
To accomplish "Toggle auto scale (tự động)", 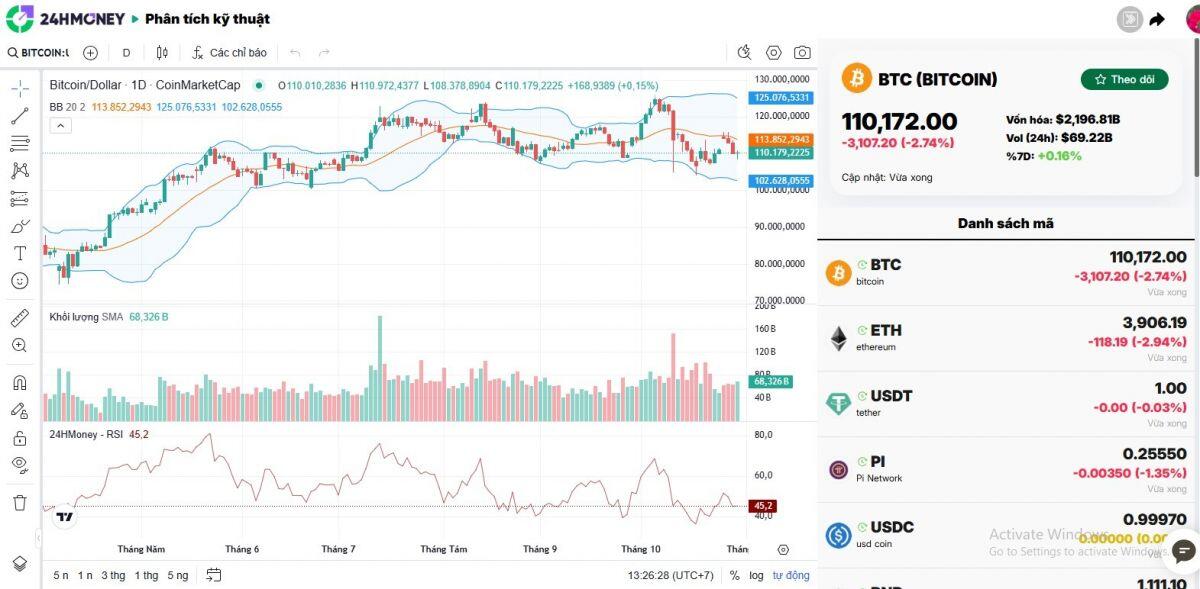I will [x=791, y=575].
